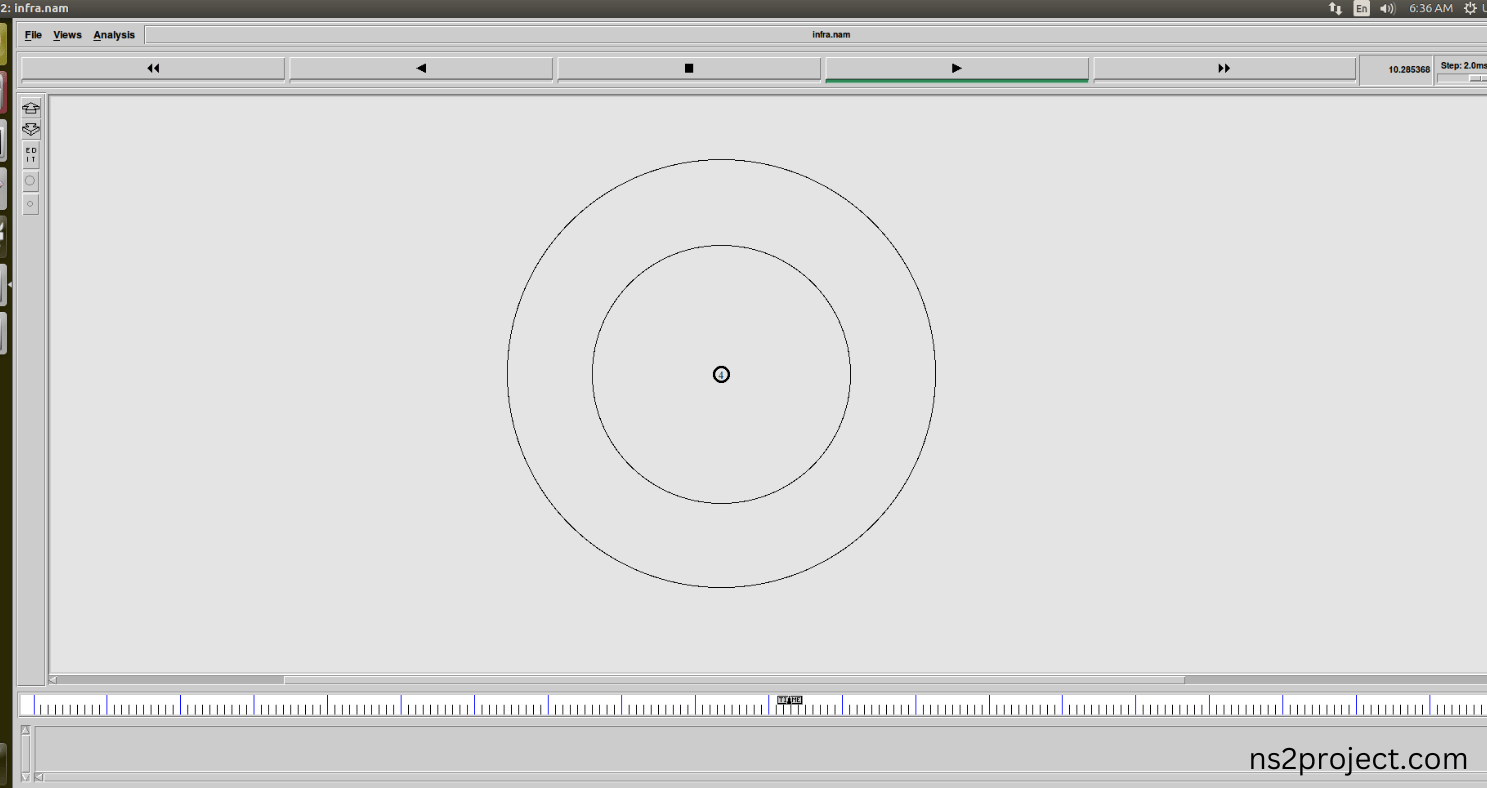Select node 4 in the canvas
This screenshot has width=1487, height=788.
pos(721,374)
